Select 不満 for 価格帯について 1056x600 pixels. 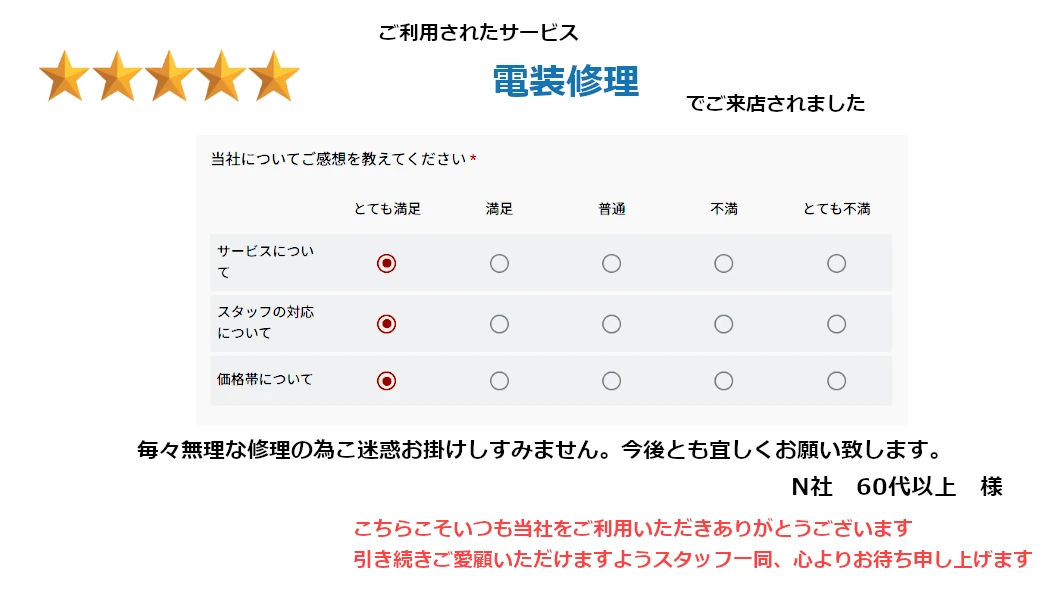tap(723, 381)
